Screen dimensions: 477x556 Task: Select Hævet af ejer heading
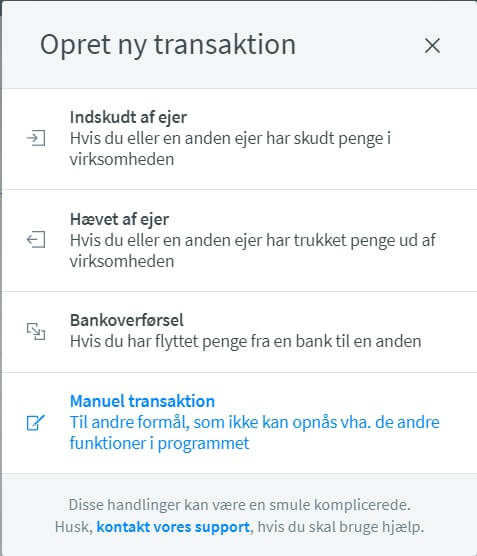point(120,219)
